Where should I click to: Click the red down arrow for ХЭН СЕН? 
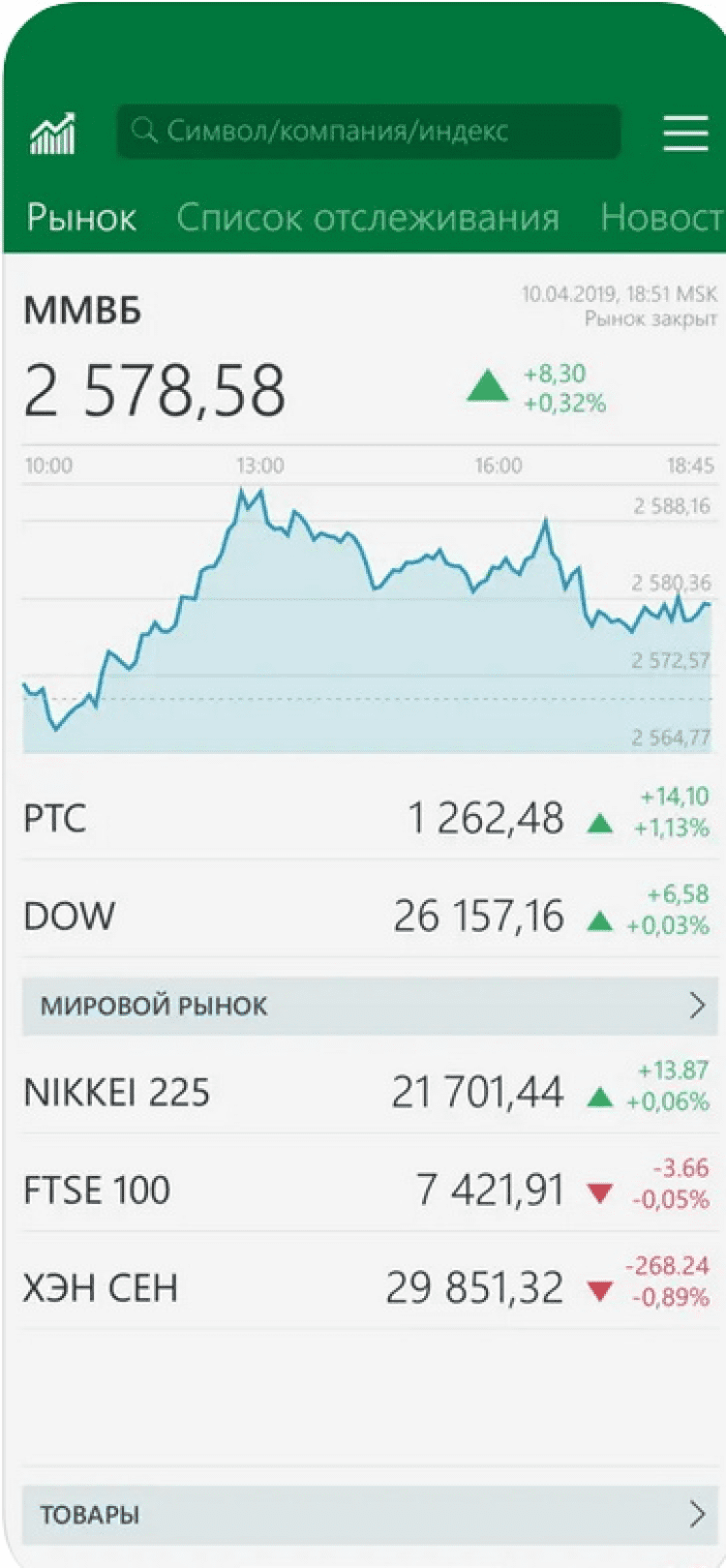(x=600, y=1291)
